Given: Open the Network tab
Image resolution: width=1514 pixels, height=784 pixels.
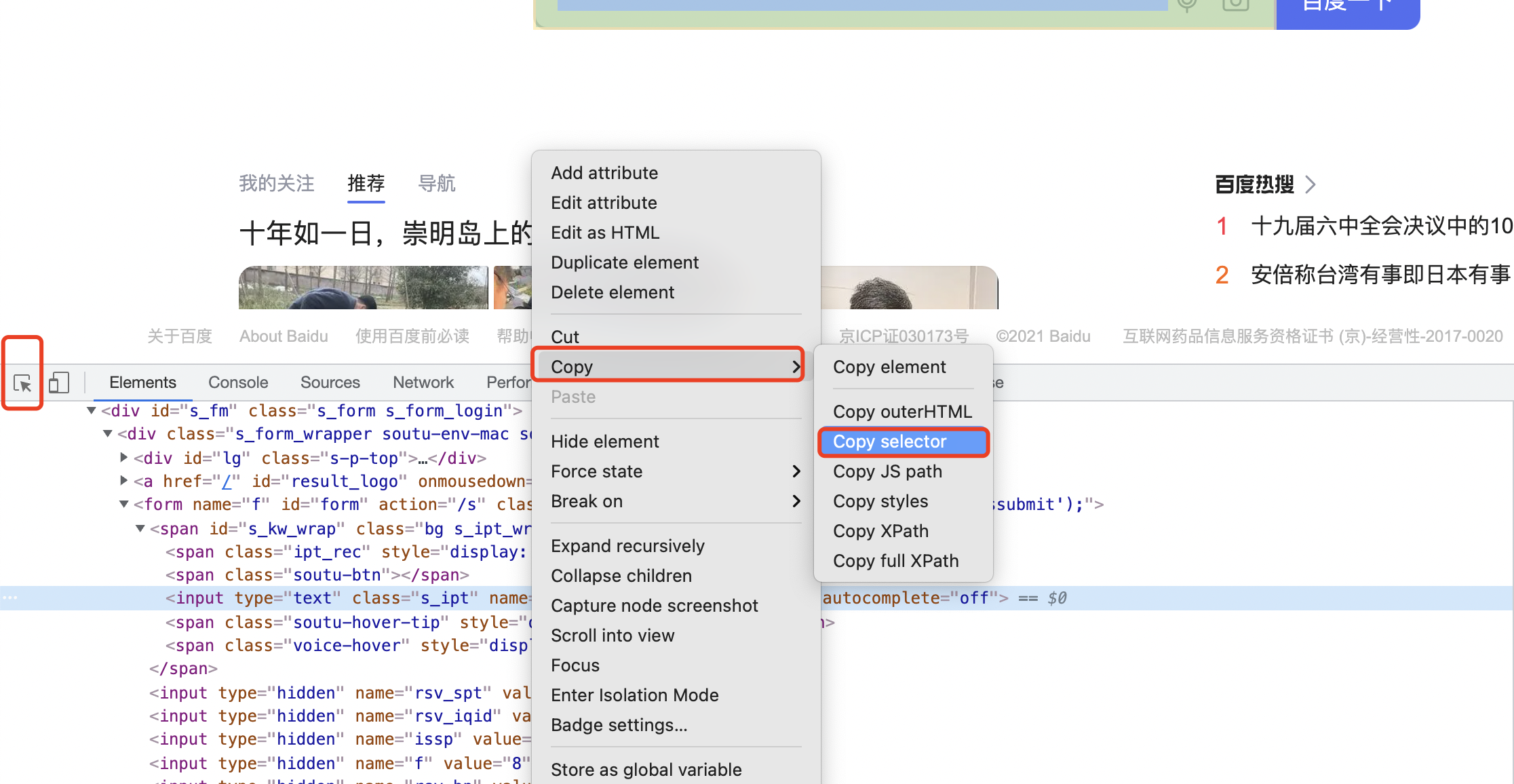Looking at the screenshot, I should [x=423, y=383].
